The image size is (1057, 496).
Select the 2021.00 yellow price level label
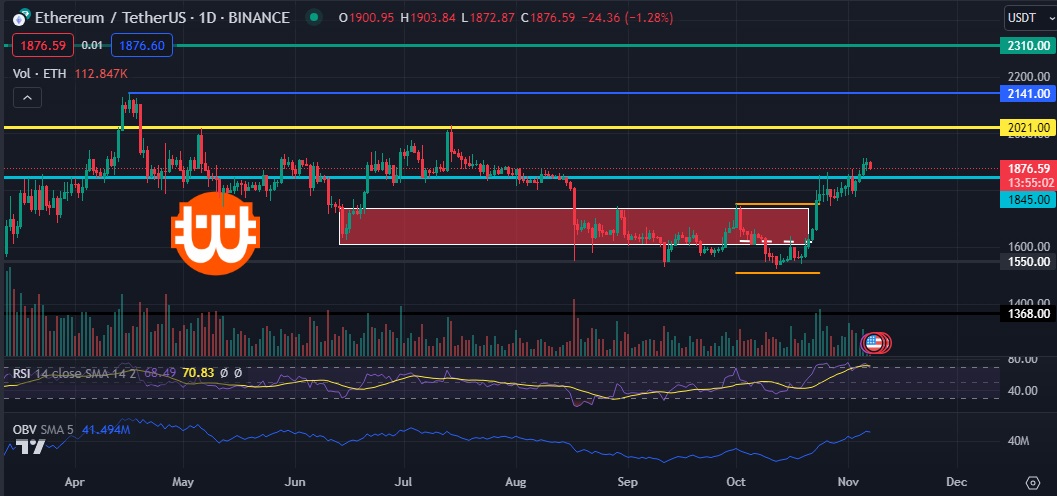1027,127
